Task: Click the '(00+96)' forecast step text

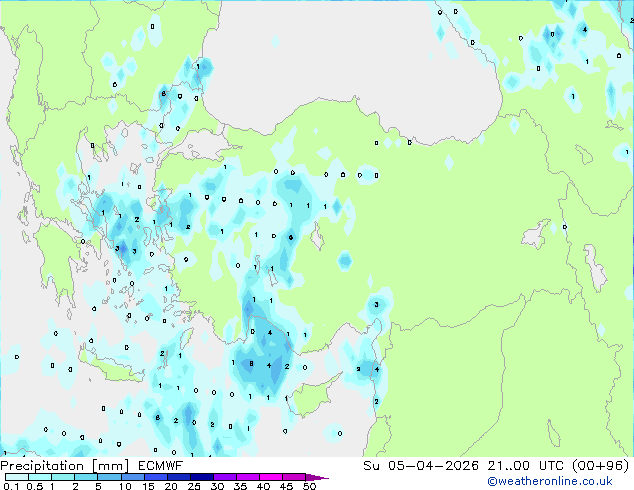Action: point(600,466)
